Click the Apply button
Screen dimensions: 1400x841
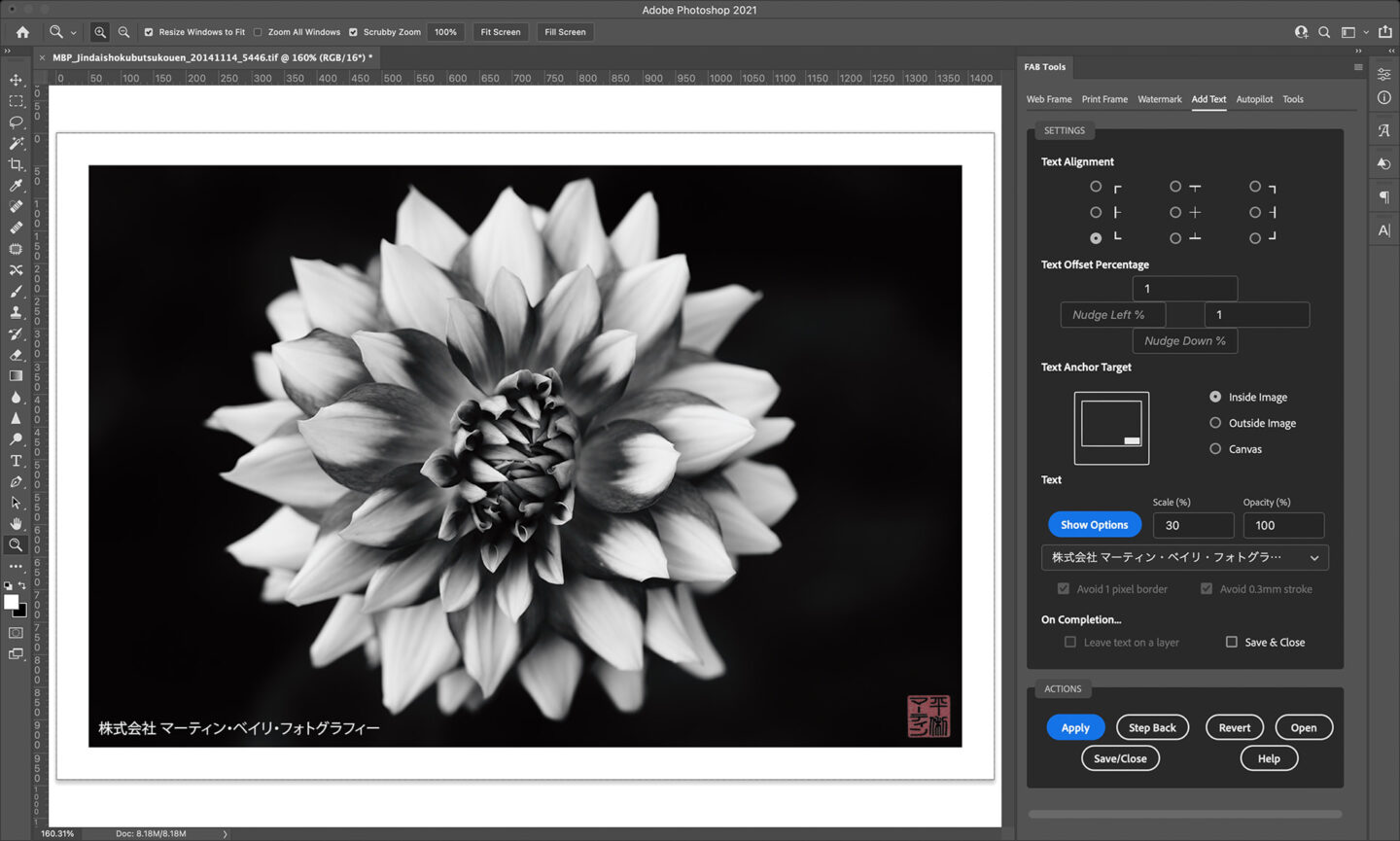coord(1075,727)
